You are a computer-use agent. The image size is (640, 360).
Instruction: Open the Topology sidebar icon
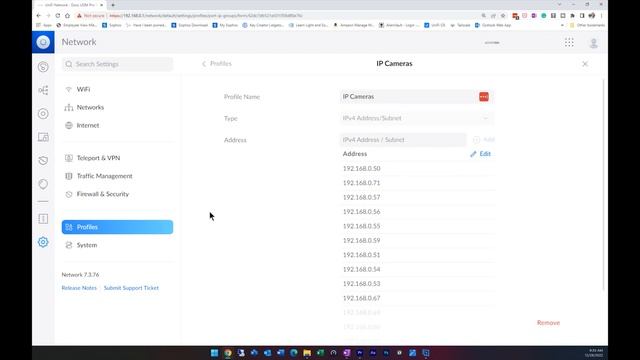tap(43, 90)
